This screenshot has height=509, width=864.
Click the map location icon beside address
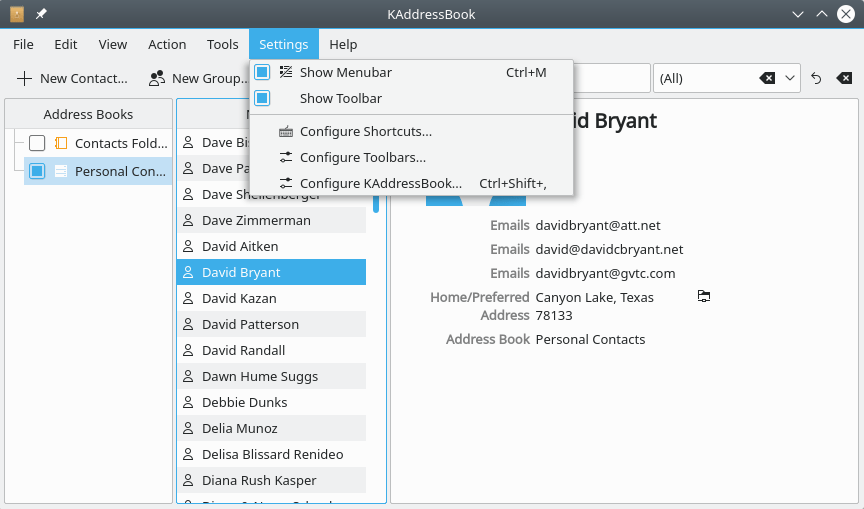(x=704, y=296)
